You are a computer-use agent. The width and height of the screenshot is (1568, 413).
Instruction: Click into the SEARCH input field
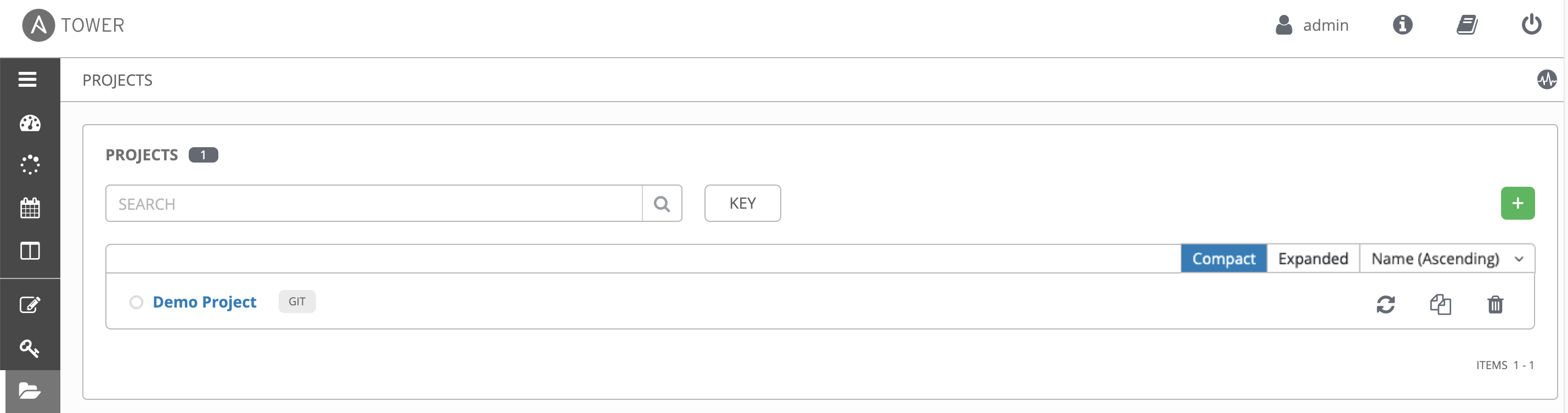coord(374,203)
